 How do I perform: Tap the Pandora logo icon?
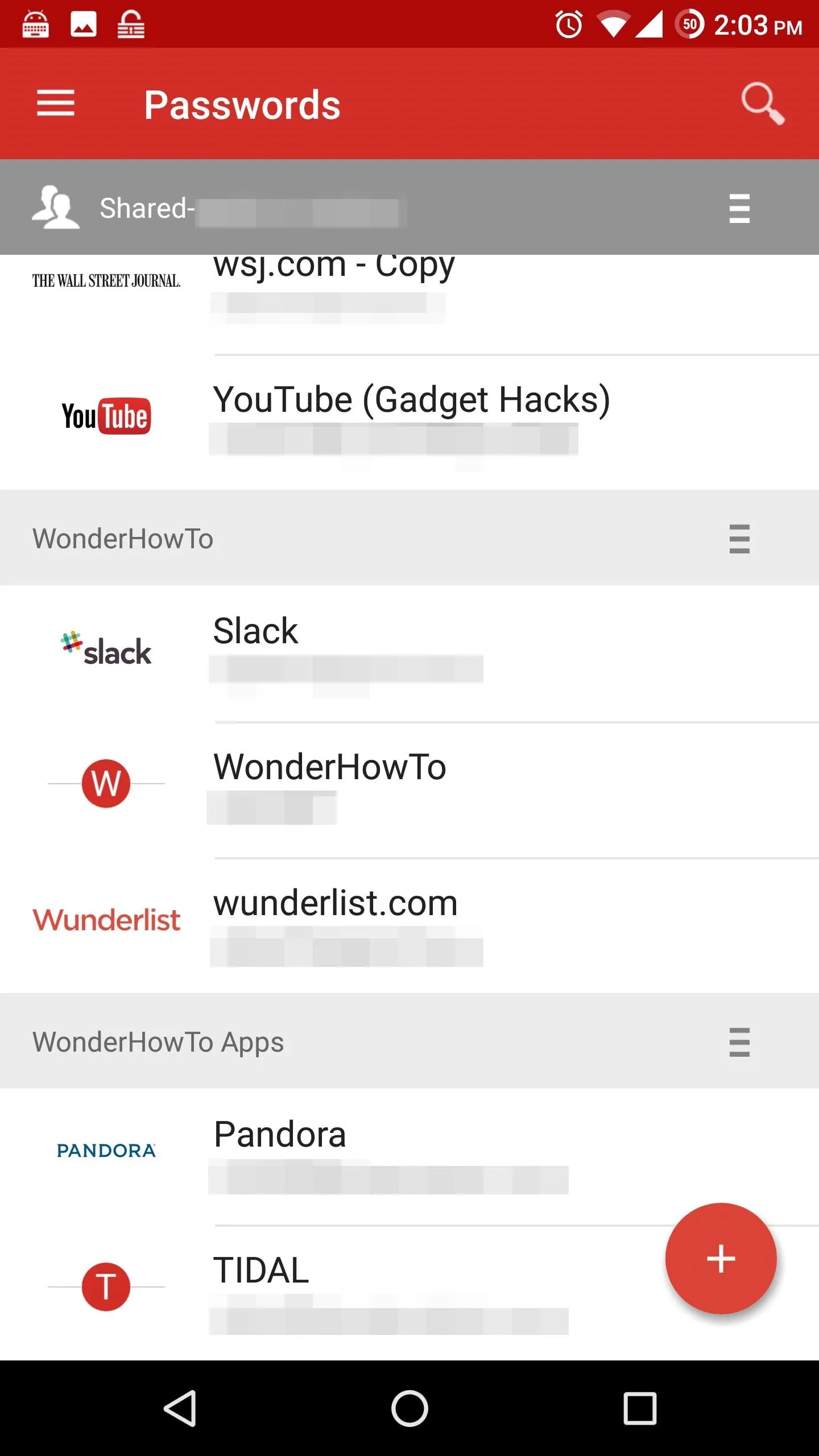pyautogui.click(x=106, y=1151)
